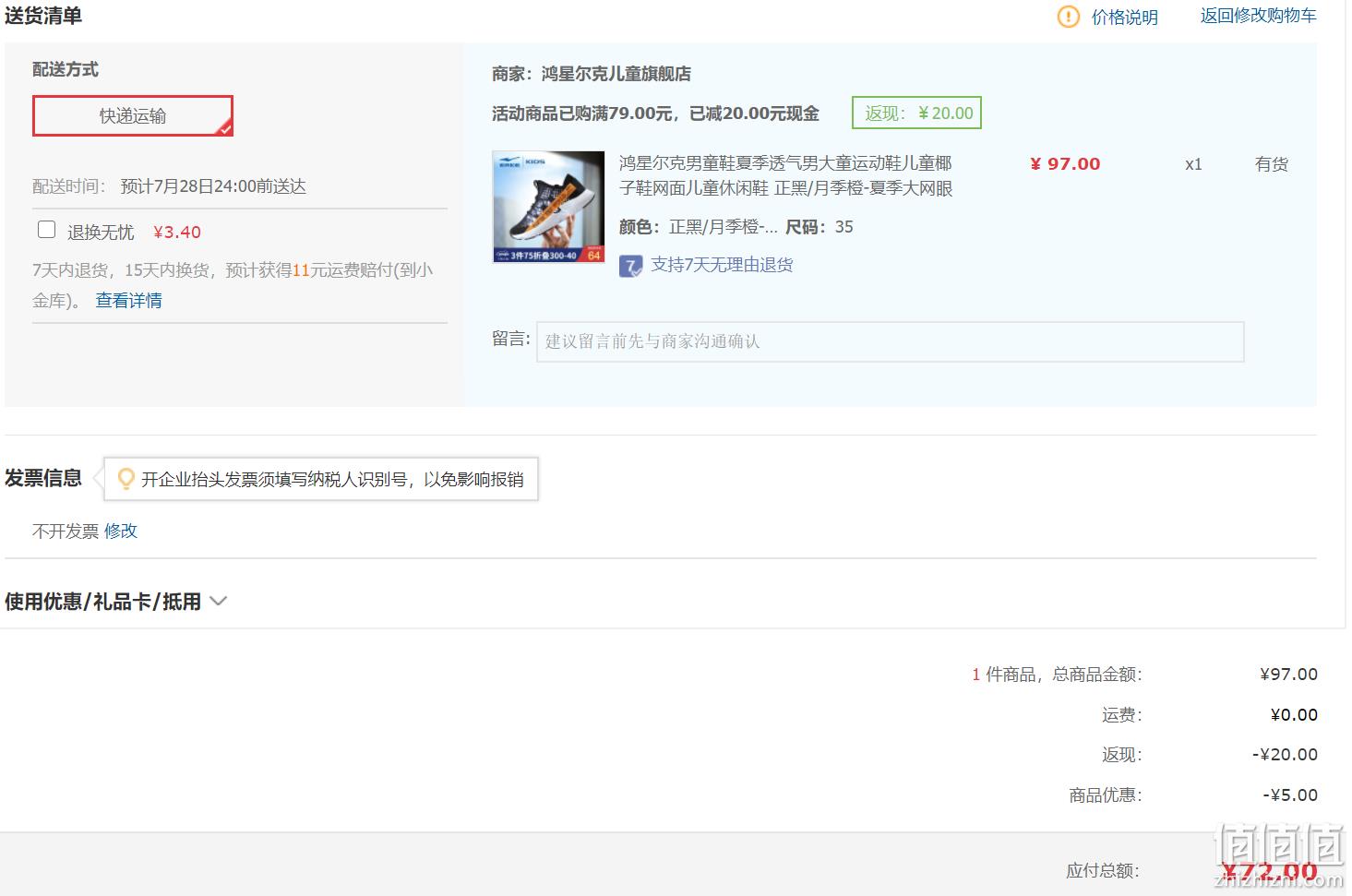
Task: Open 查看详情 details link
Action: click(129, 301)
